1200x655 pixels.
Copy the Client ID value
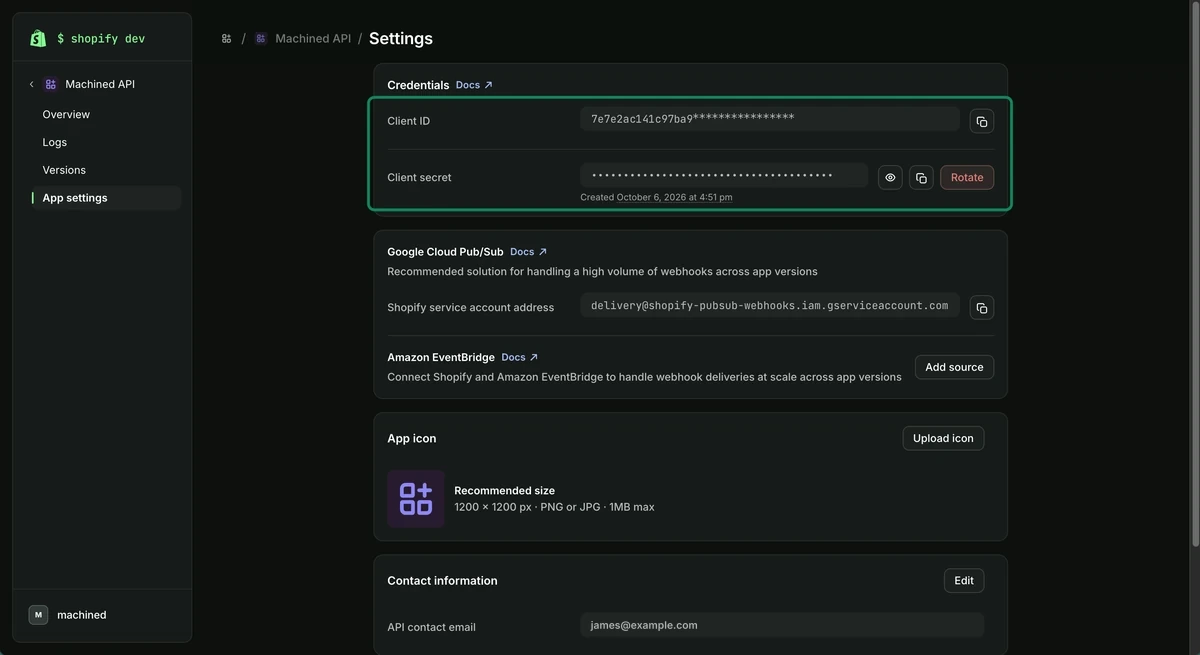click(982, 121)
